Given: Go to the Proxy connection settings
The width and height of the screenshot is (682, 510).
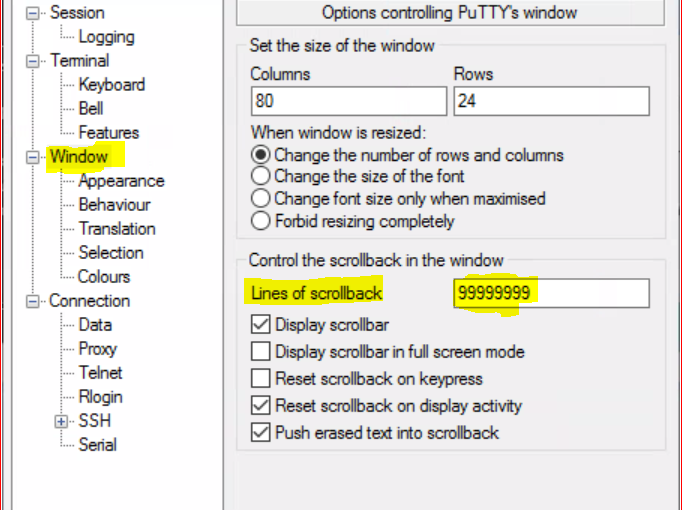Looking at the screenshot, I should (98, 349).
